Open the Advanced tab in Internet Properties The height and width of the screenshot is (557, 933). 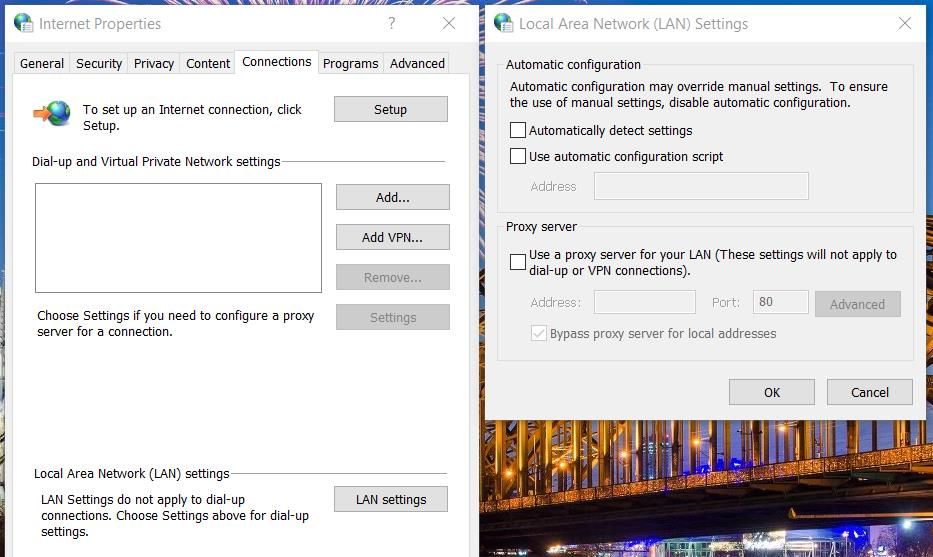click(417, 64)
